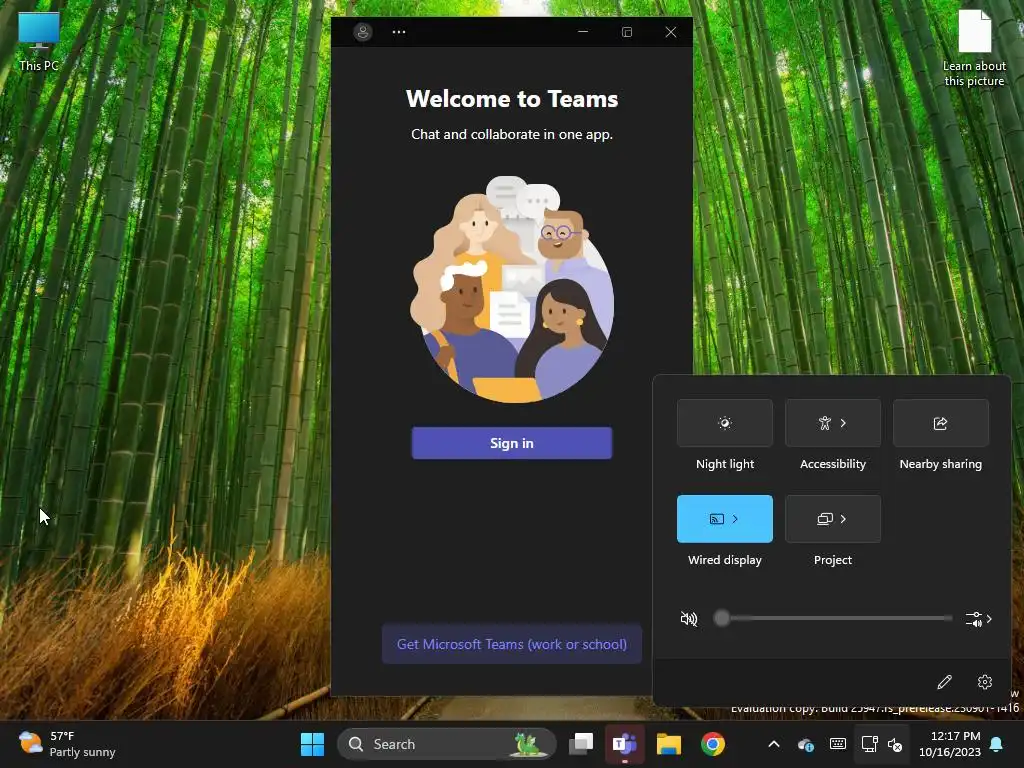
Task: Edit quick settings with pencil icon
Action: pos(944,682)
